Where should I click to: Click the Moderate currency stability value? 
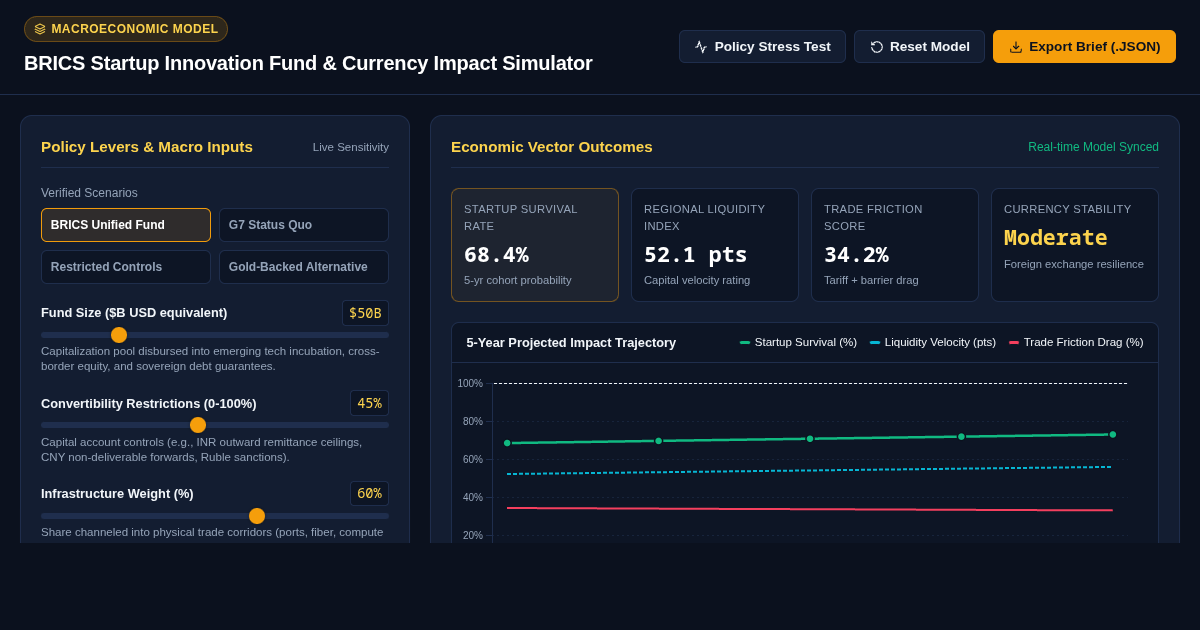click(x=1056, y=238)
